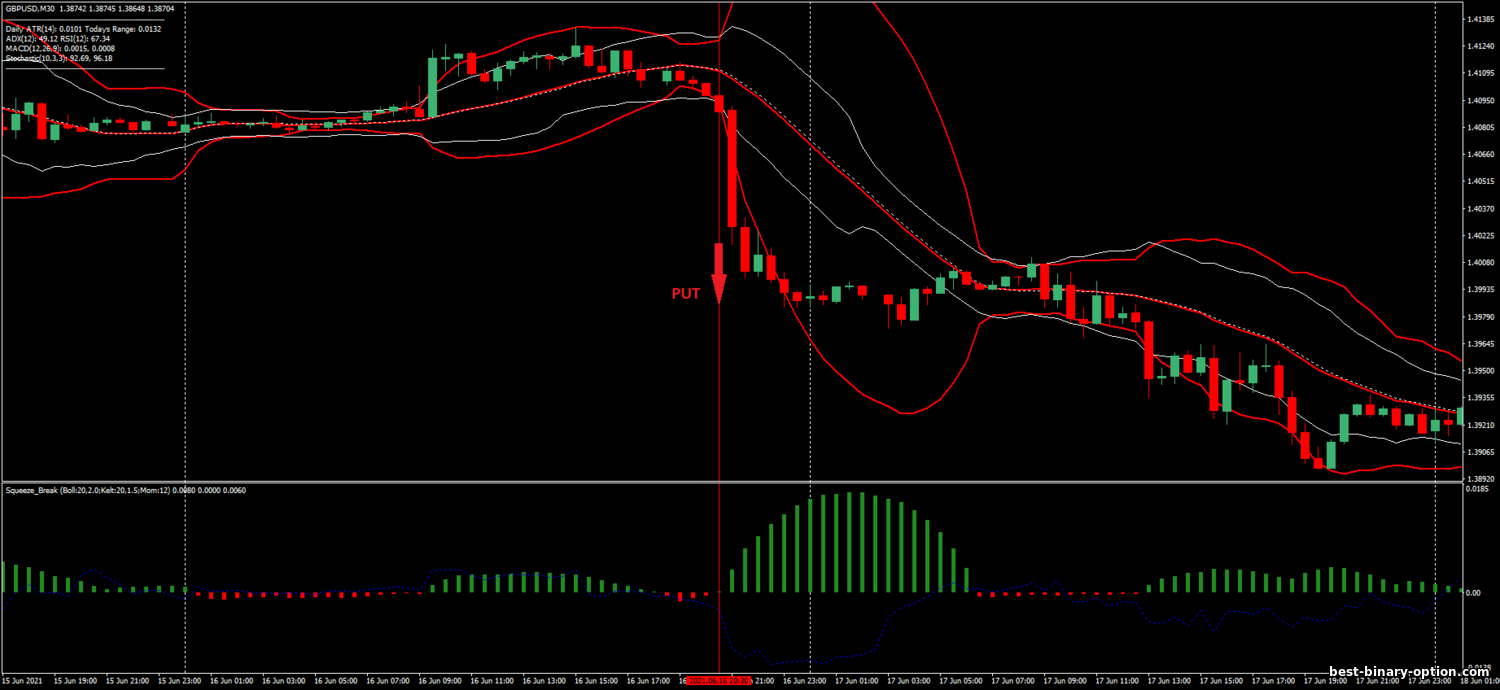Image resolution: width=1500 pixels, height=690 pixels.
Task: Click the 16 Jun 15:00 time label
Action: pos(594,681)
